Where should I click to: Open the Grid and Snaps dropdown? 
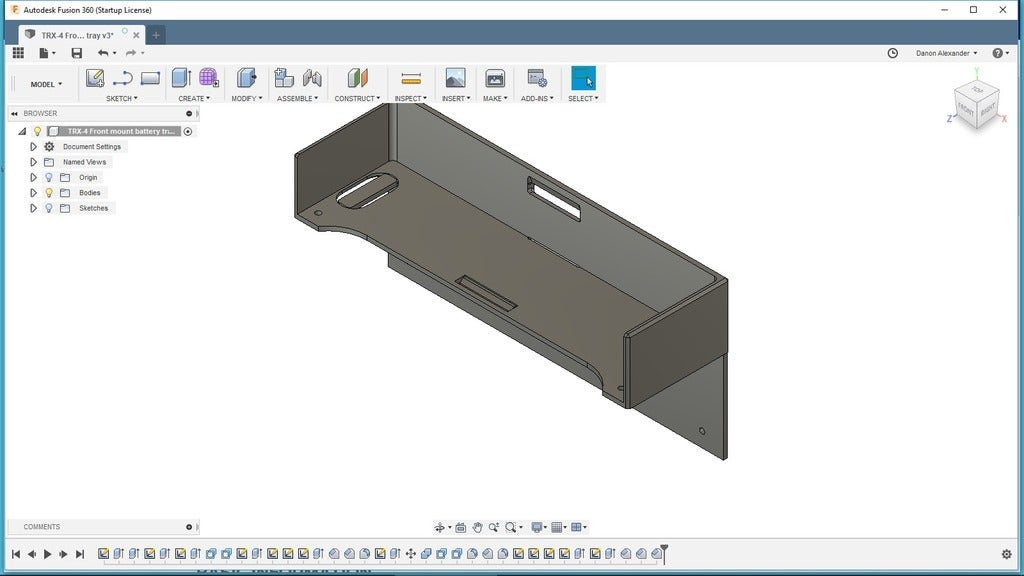[559, 528]
